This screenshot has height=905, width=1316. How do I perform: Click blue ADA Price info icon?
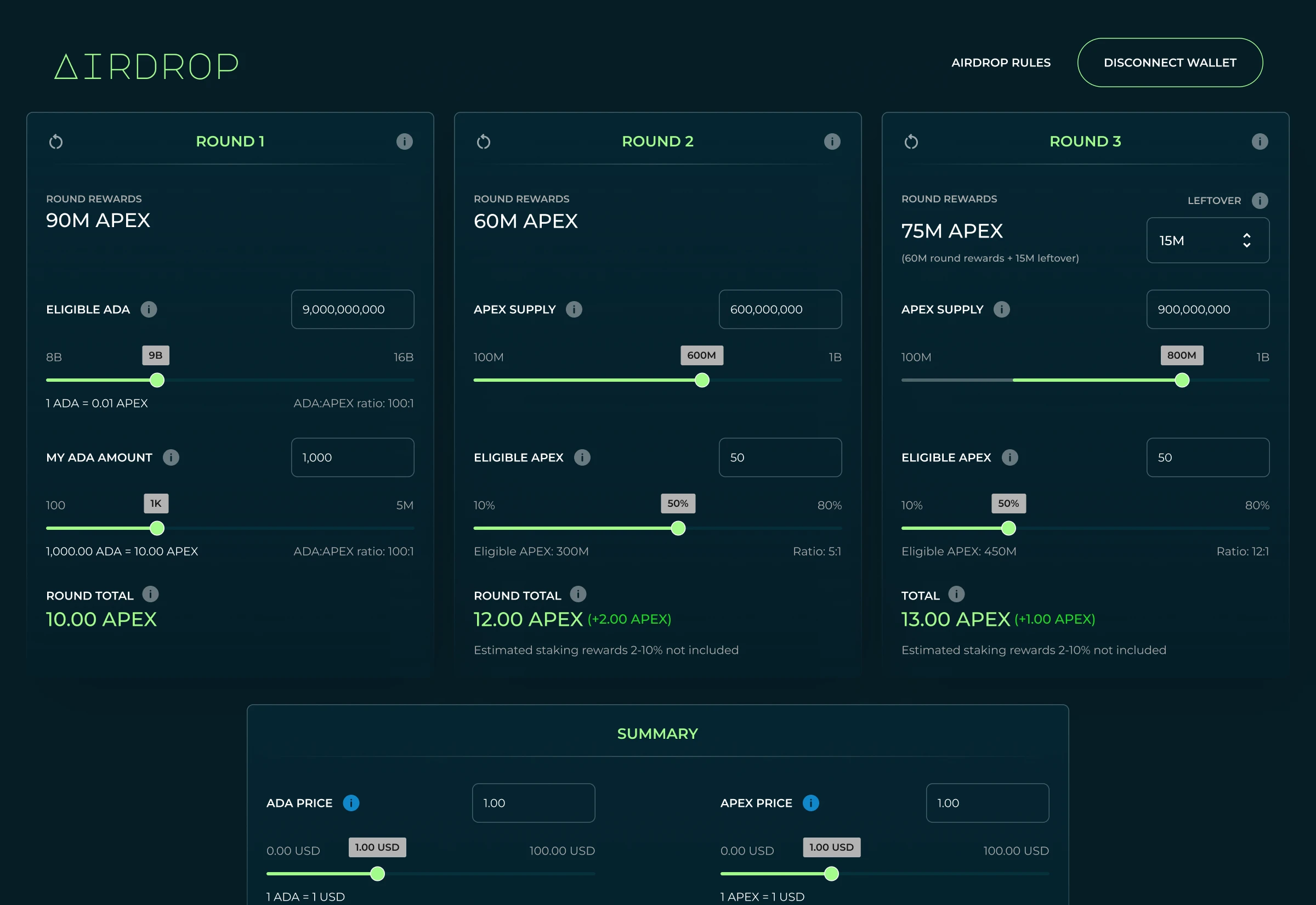[351, 803]
